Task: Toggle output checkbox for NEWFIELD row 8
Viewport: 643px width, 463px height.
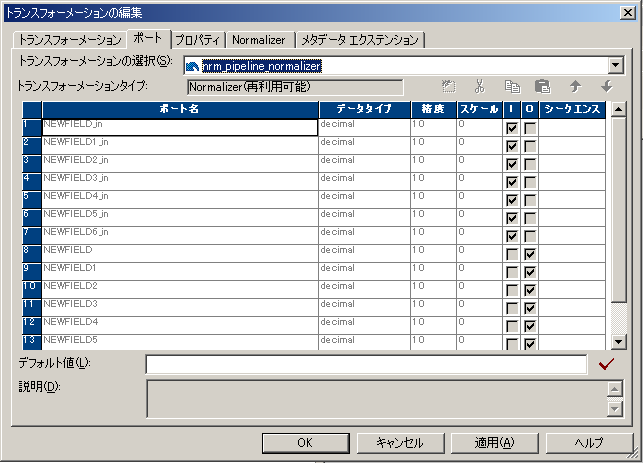Action: (529, 254)
